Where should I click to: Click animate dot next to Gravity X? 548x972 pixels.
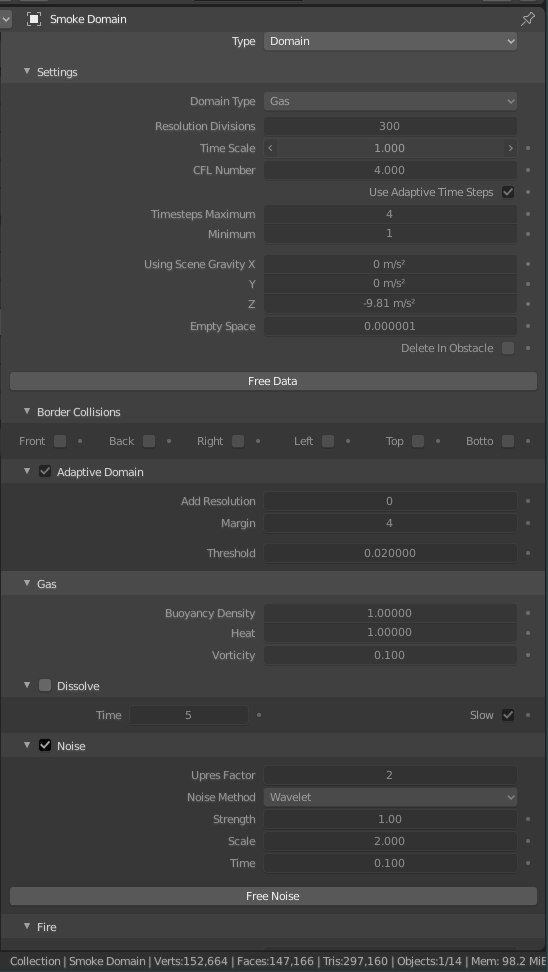click(x=528, y=264)
